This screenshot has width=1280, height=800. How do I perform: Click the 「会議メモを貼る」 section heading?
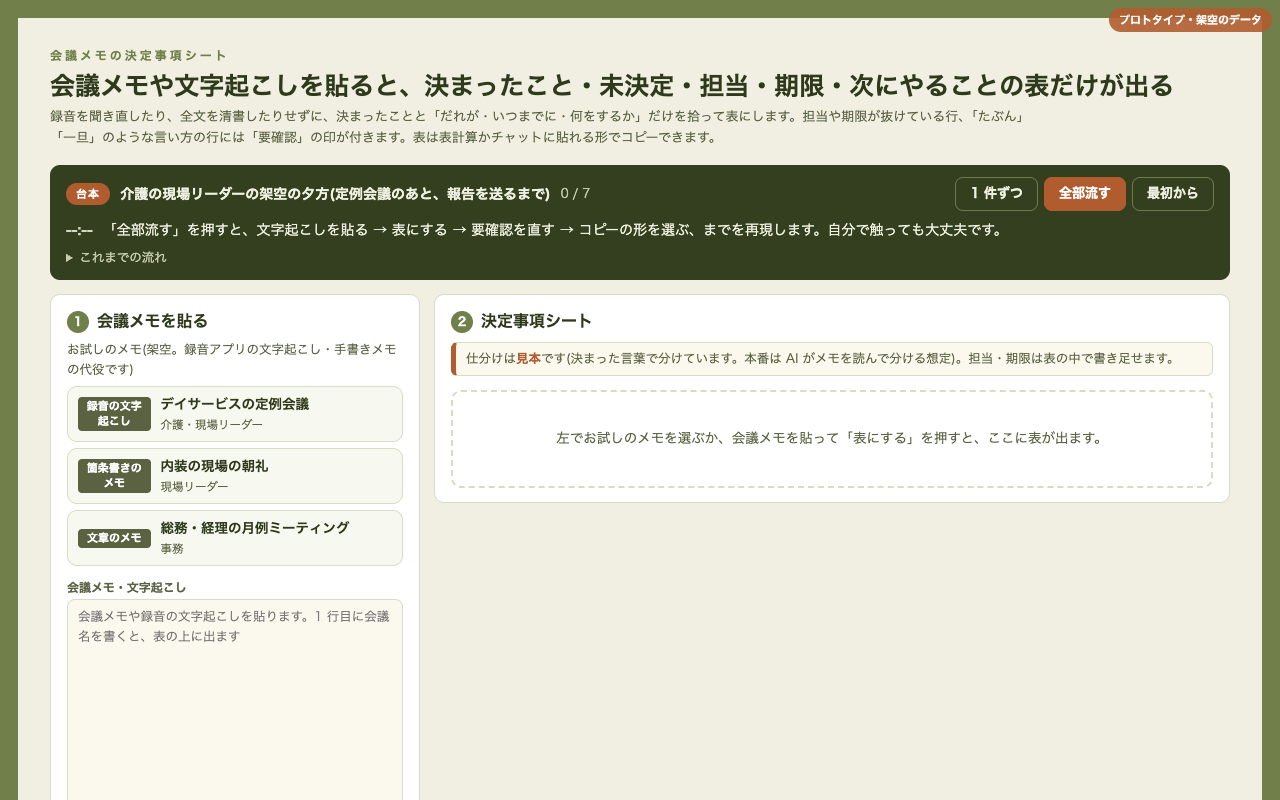pyautogui.click(x=152, y=321)
